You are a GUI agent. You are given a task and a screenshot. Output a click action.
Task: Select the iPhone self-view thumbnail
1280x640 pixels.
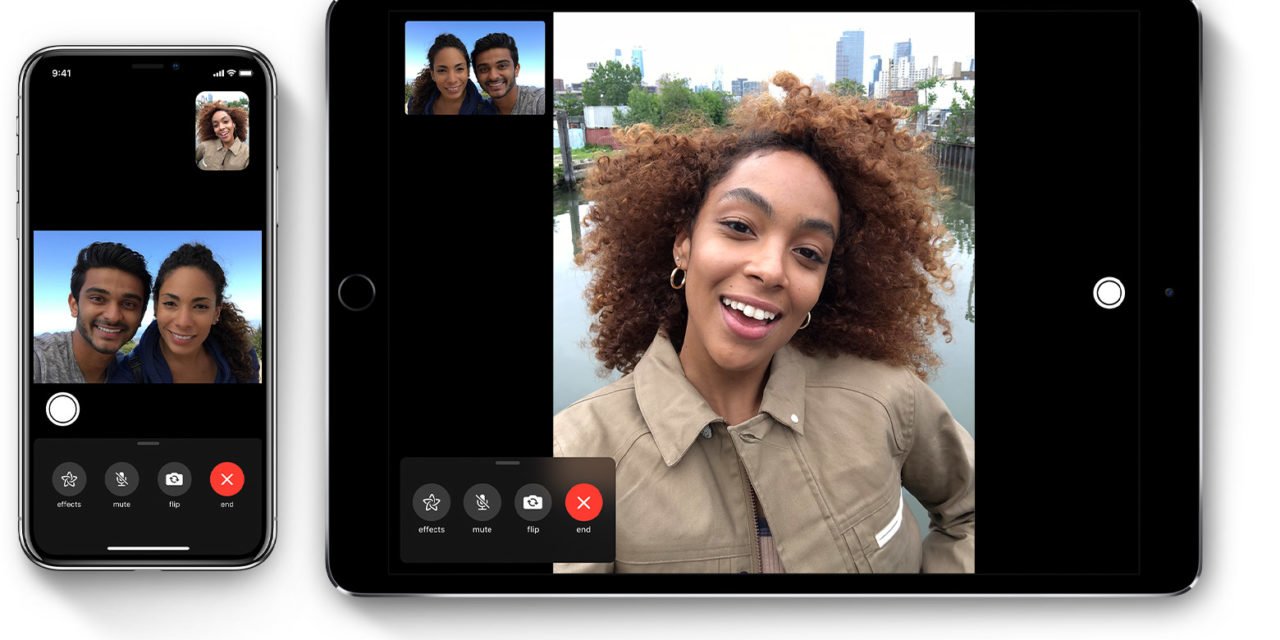tap(222, 131)
